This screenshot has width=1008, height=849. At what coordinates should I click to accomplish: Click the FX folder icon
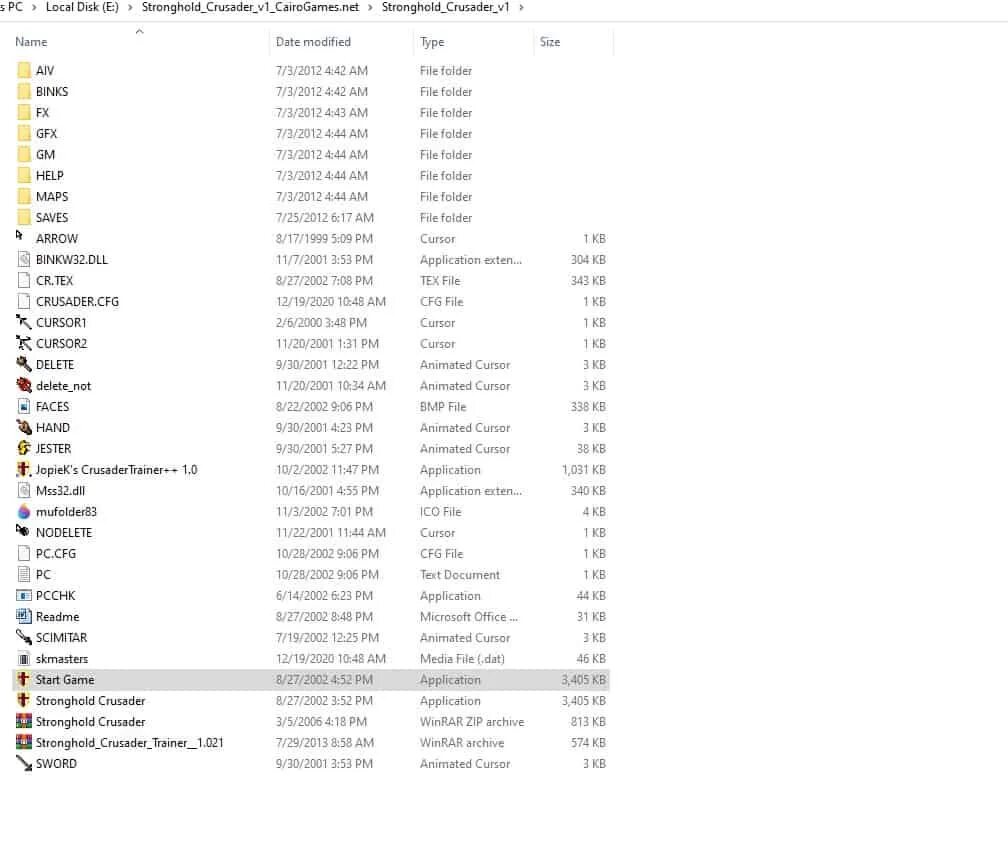point(24,112)
